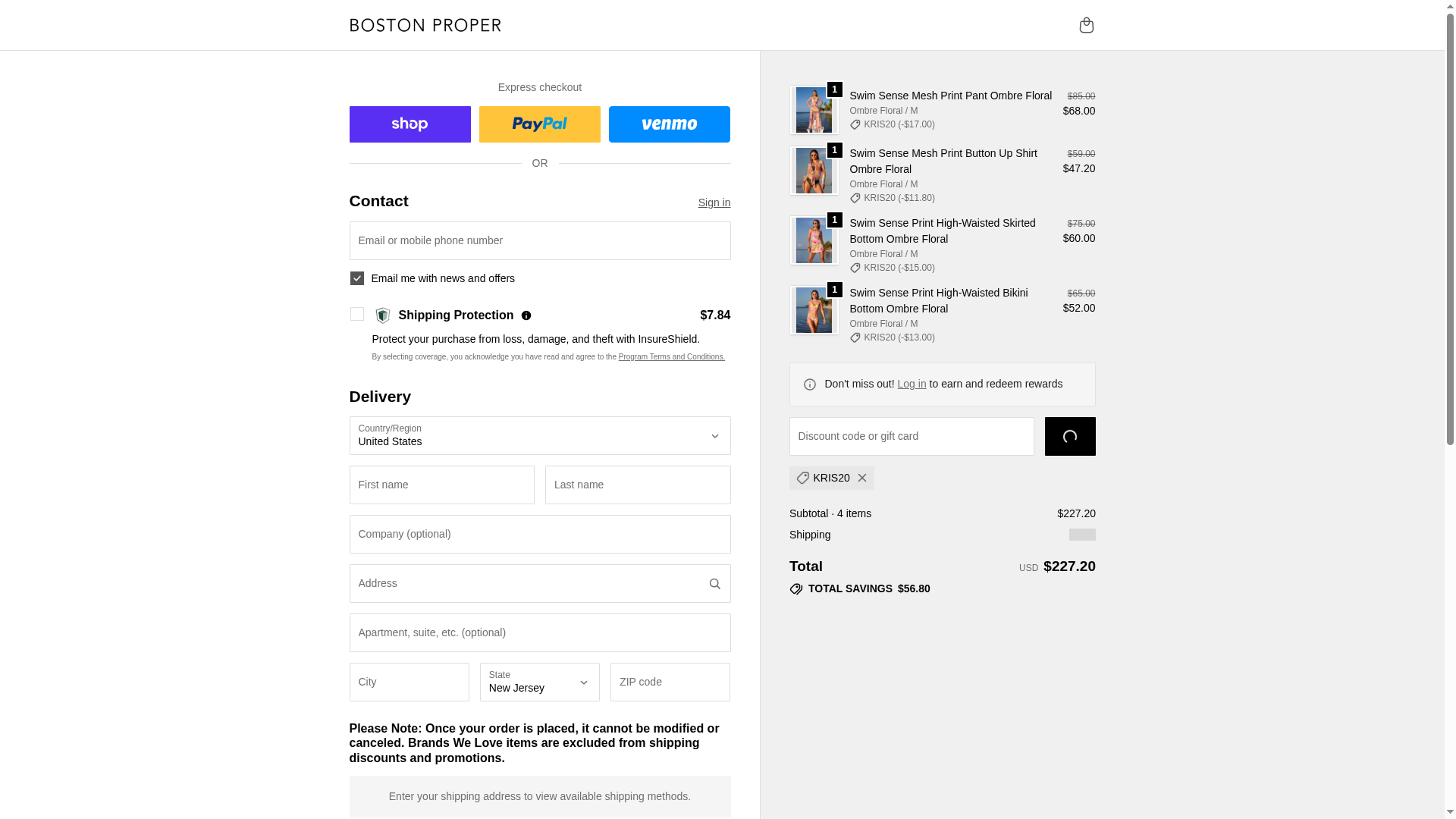Pay with Shop Pay express button

coord(409,124)
